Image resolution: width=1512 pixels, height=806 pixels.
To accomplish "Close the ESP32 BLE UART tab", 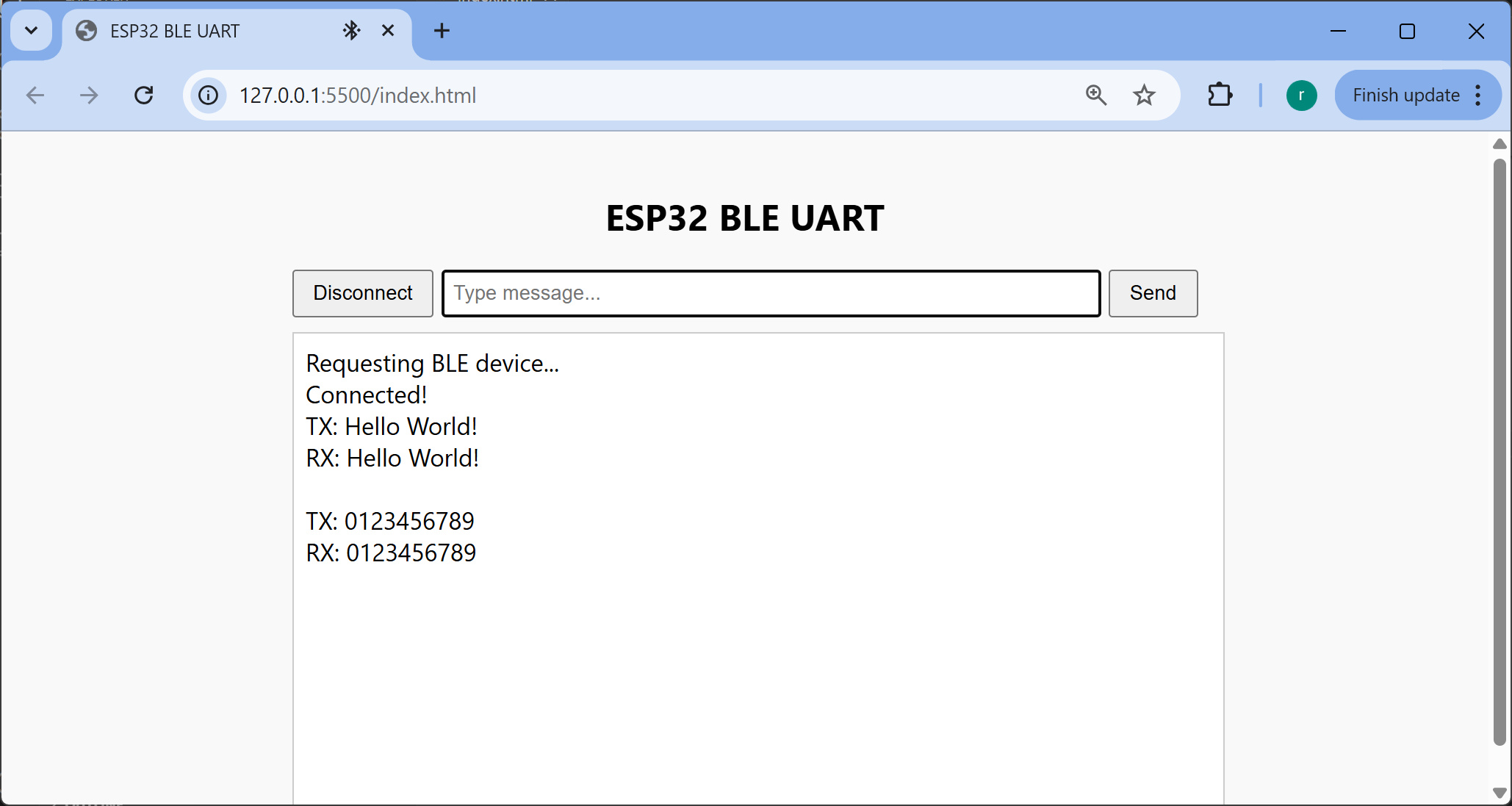I will [388, 31].
